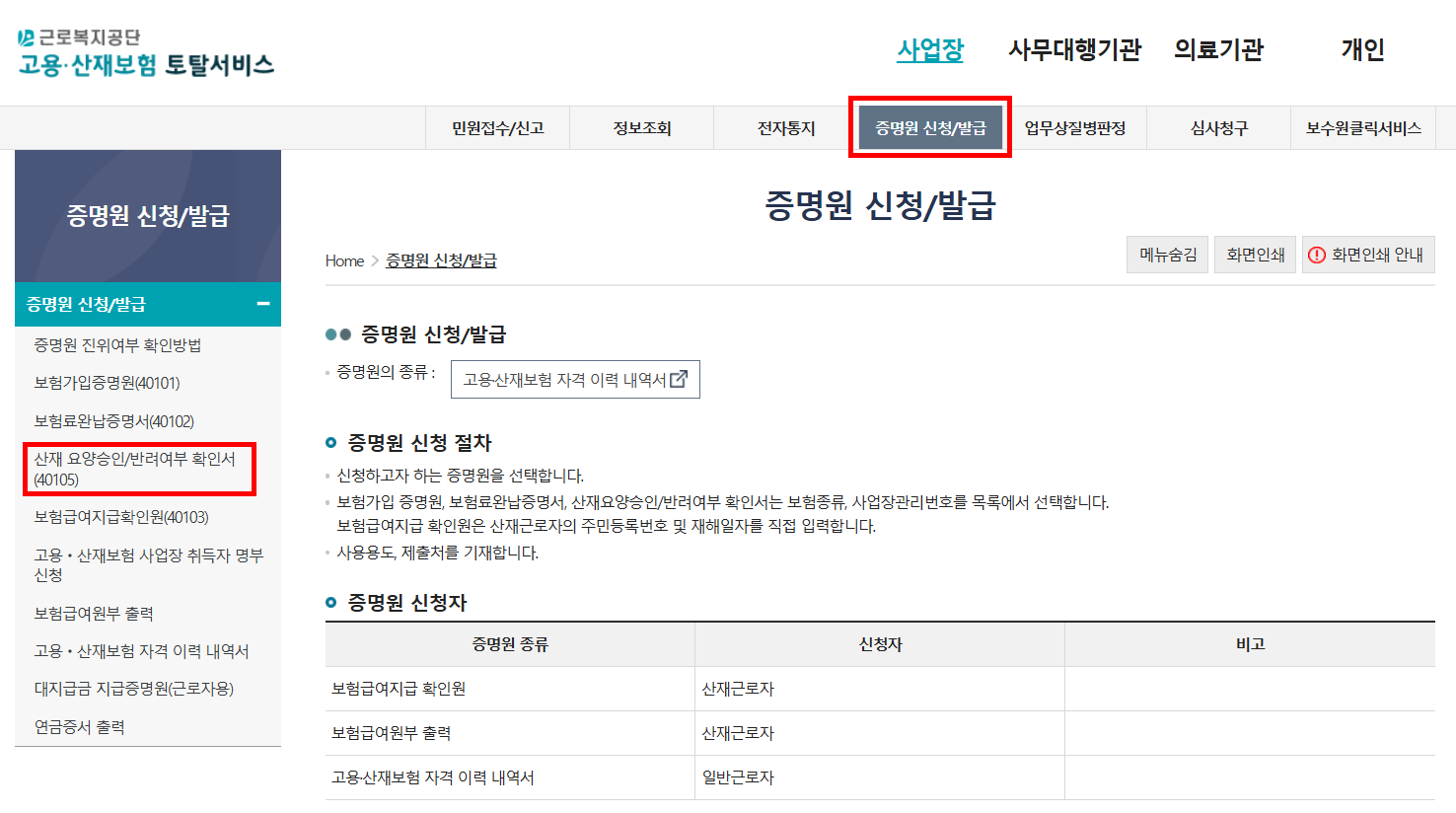The image size is (1456, 813).
Task: Open the 업무상질병판정 menu
Action: (1074, 128)
